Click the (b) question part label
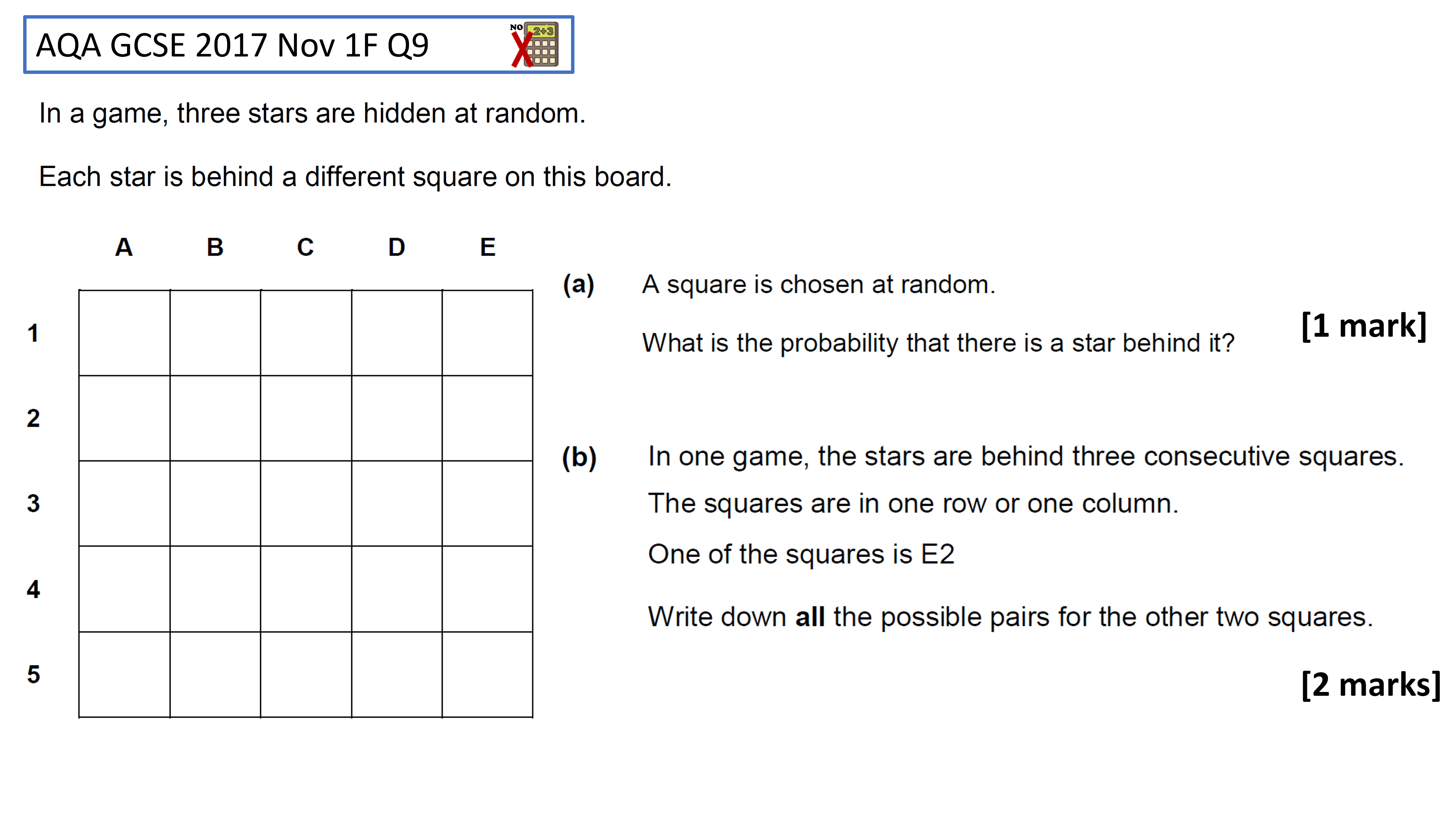Screen dimensions: 1456x819 [579, 457]
